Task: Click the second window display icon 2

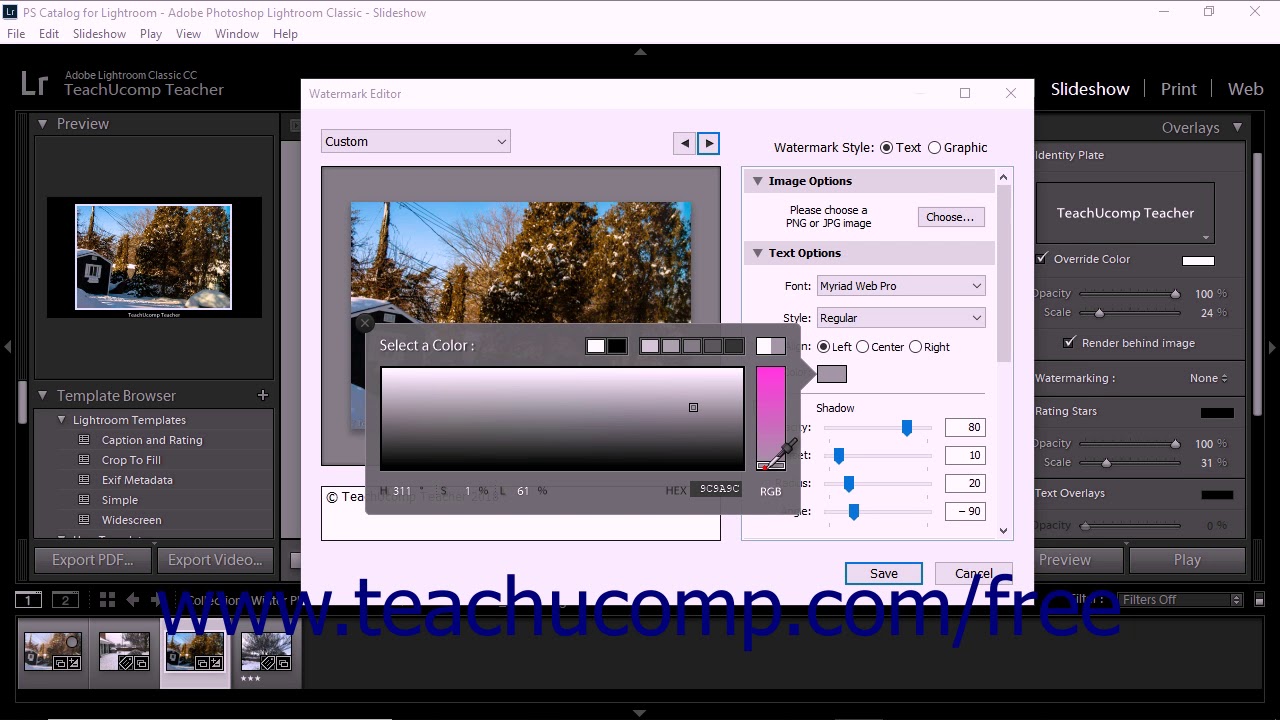Action: point(65,600)
